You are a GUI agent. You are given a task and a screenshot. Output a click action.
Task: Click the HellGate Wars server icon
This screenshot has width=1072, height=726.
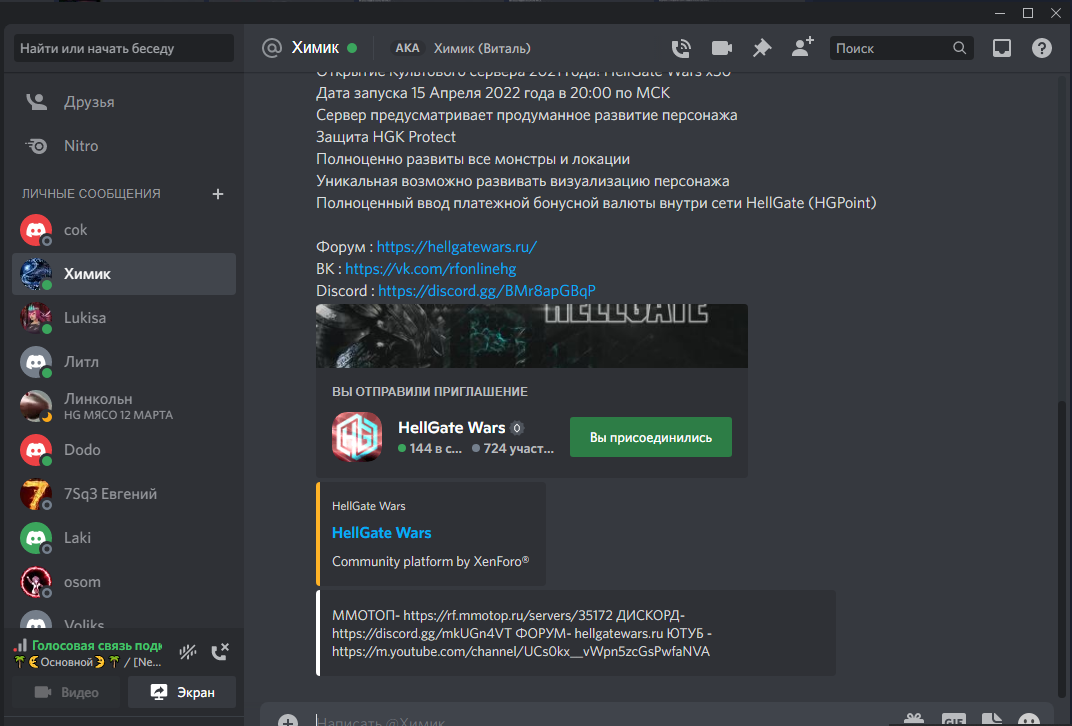coord(357,437)
